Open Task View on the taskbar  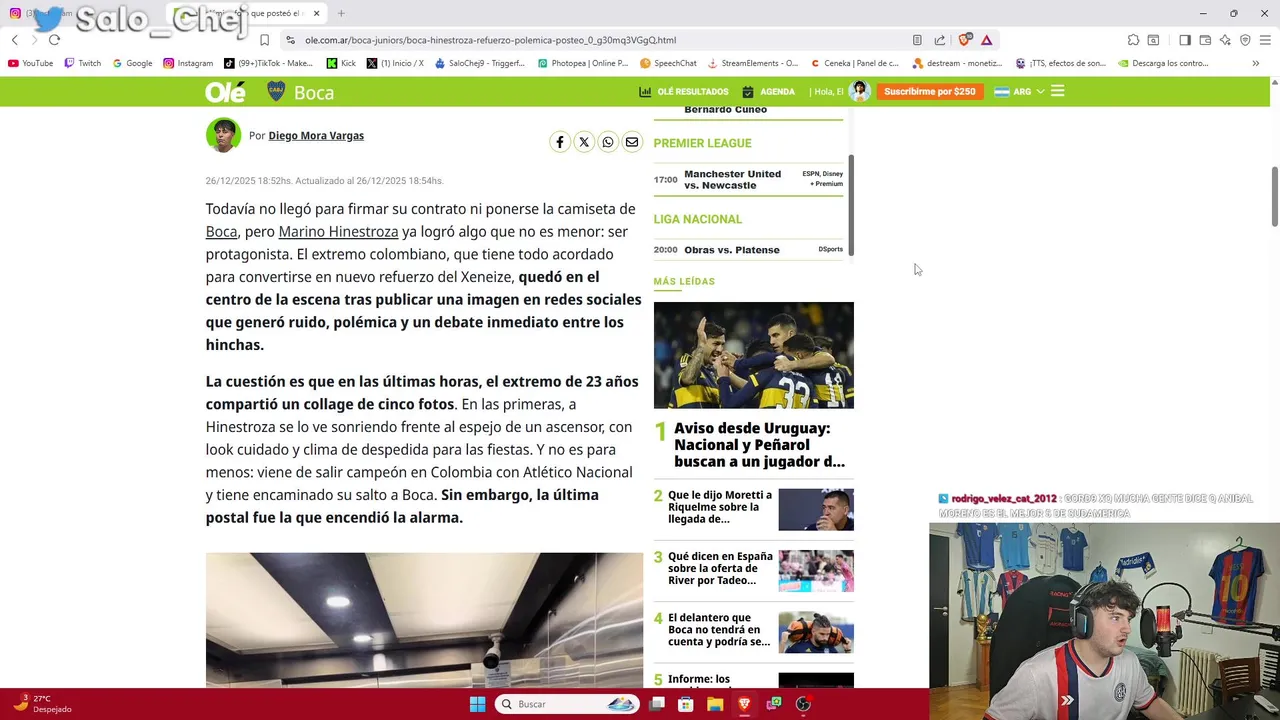(657, 704)
